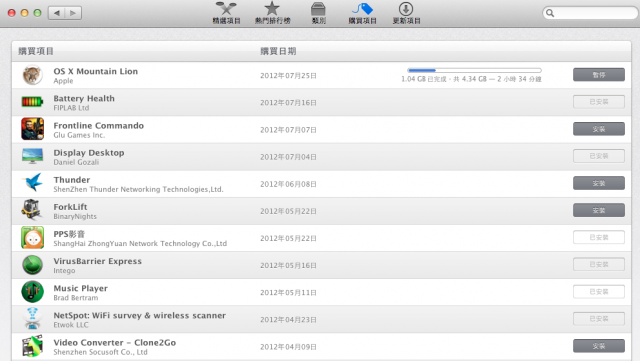This screenshot has height=361, width=640.
Task: Install Thunder
Action: pos(598,183)
